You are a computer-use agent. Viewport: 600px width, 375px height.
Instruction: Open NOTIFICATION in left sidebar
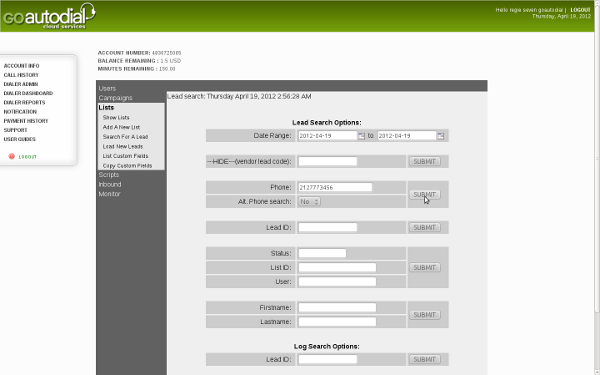[20, 112]
